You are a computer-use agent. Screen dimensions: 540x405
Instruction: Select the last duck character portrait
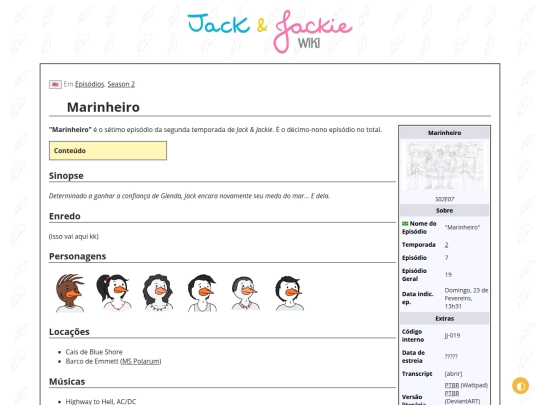click(289, 293)
